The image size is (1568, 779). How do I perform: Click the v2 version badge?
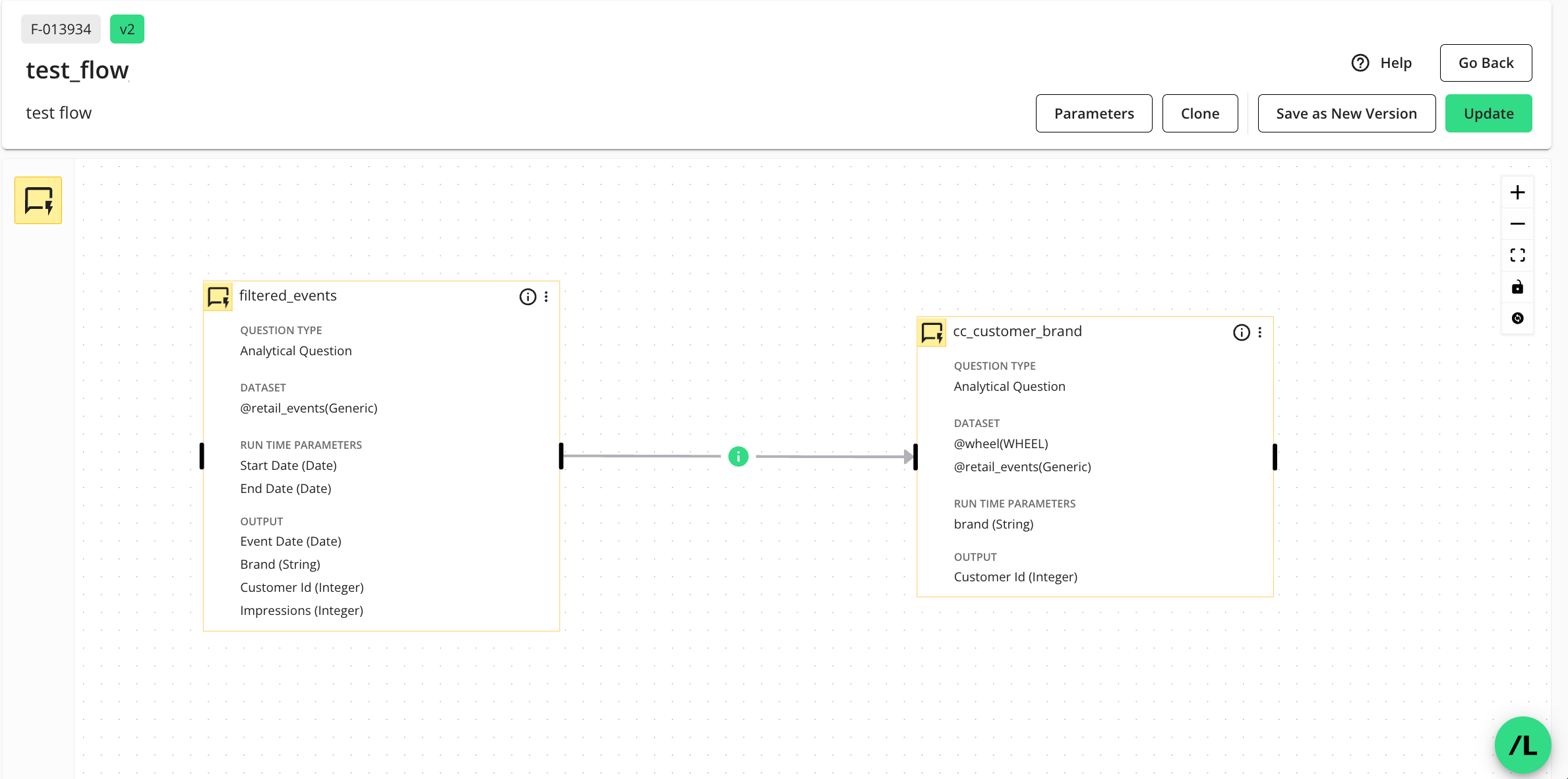(x=127, y=29)
